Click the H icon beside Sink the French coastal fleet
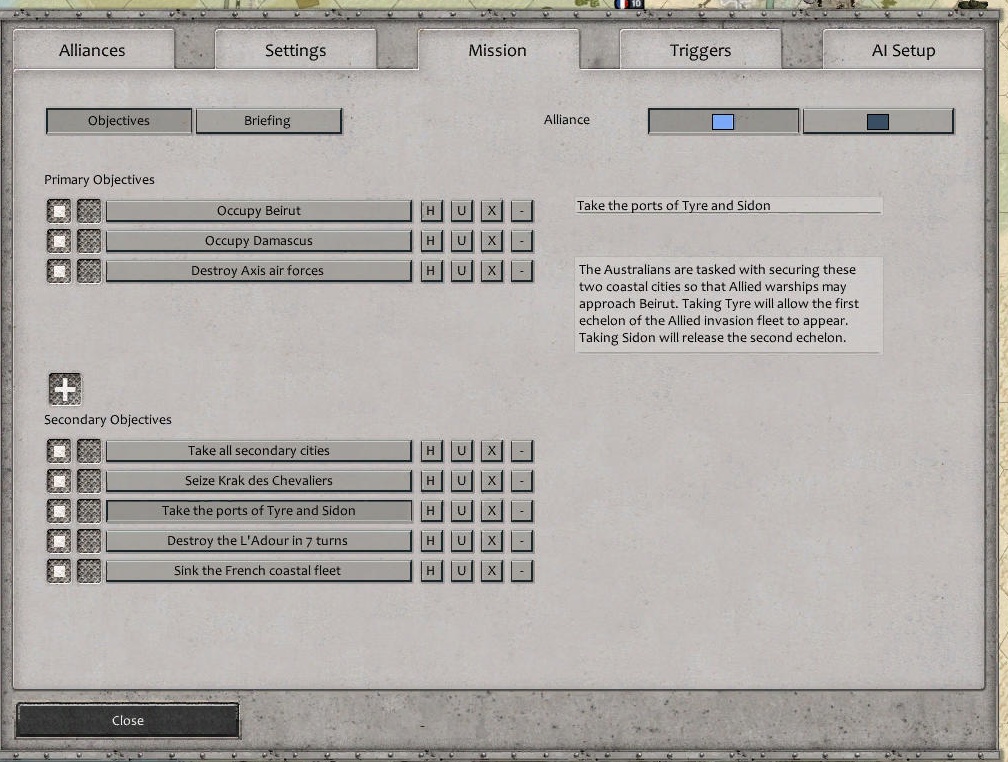Viewport: 1008px width, 762px height. pyautogui.click(x=430, y=570)
